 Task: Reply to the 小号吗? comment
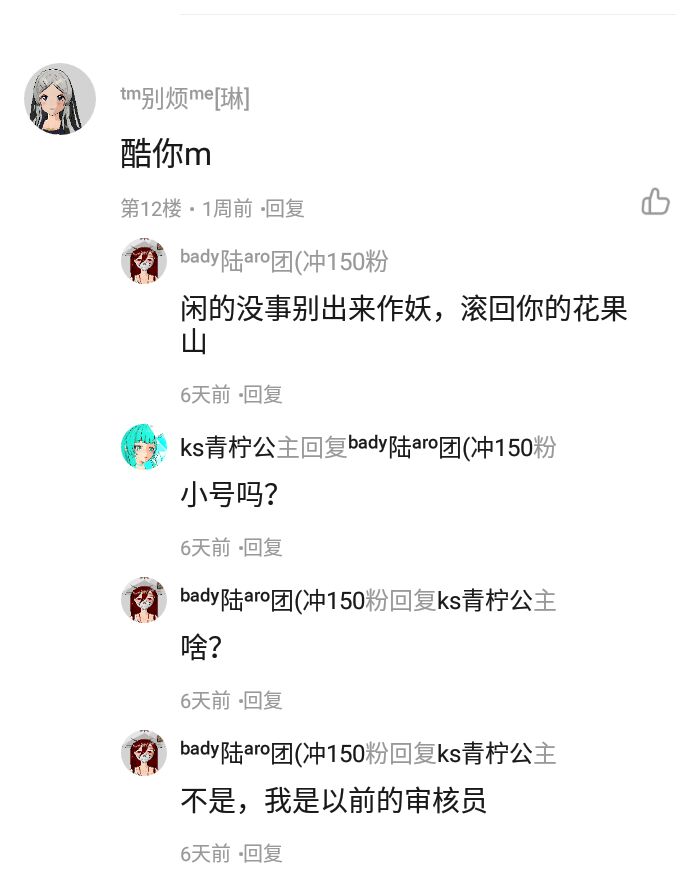263,547
